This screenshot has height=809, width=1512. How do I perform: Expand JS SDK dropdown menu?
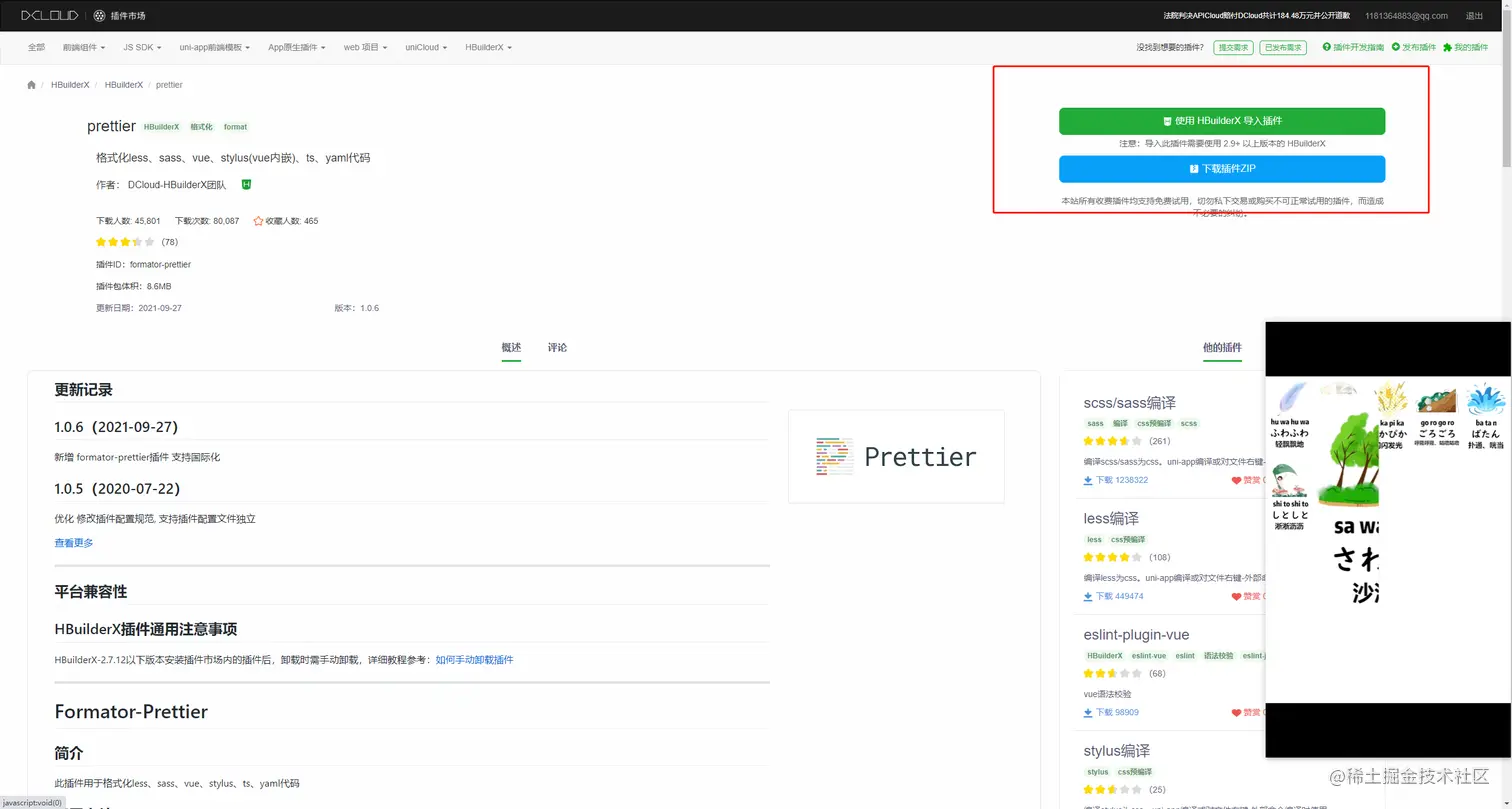point(142,47)
